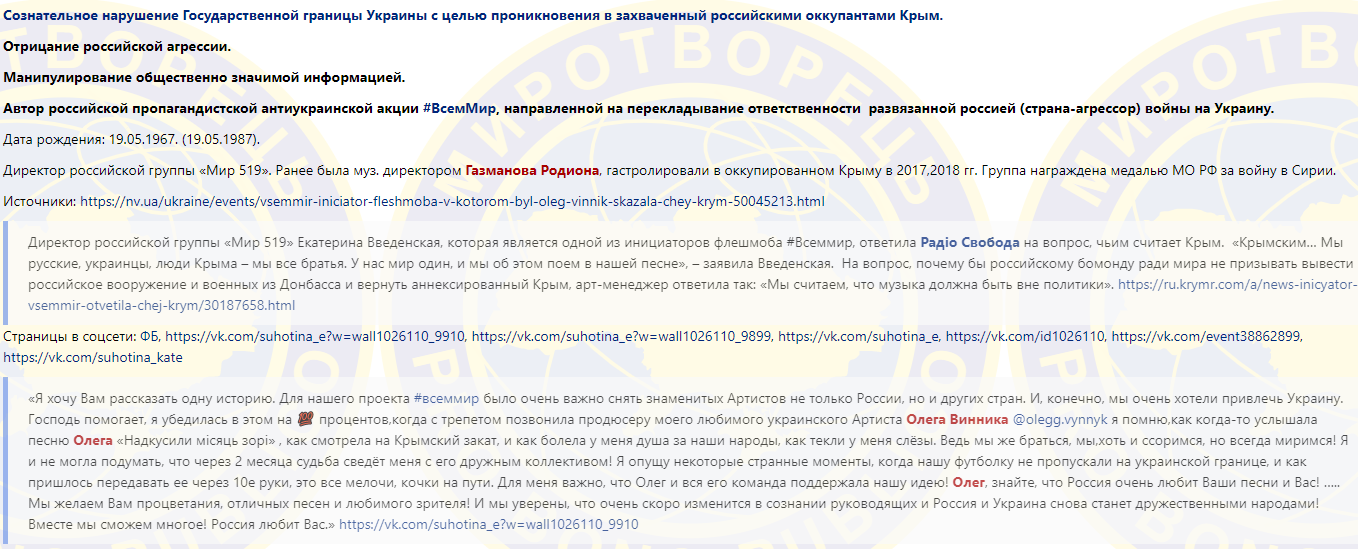This screenshot has height=549, width=1358.
Task: Open the vk.com link ending the last quote
Action: [x=488, y=524]
